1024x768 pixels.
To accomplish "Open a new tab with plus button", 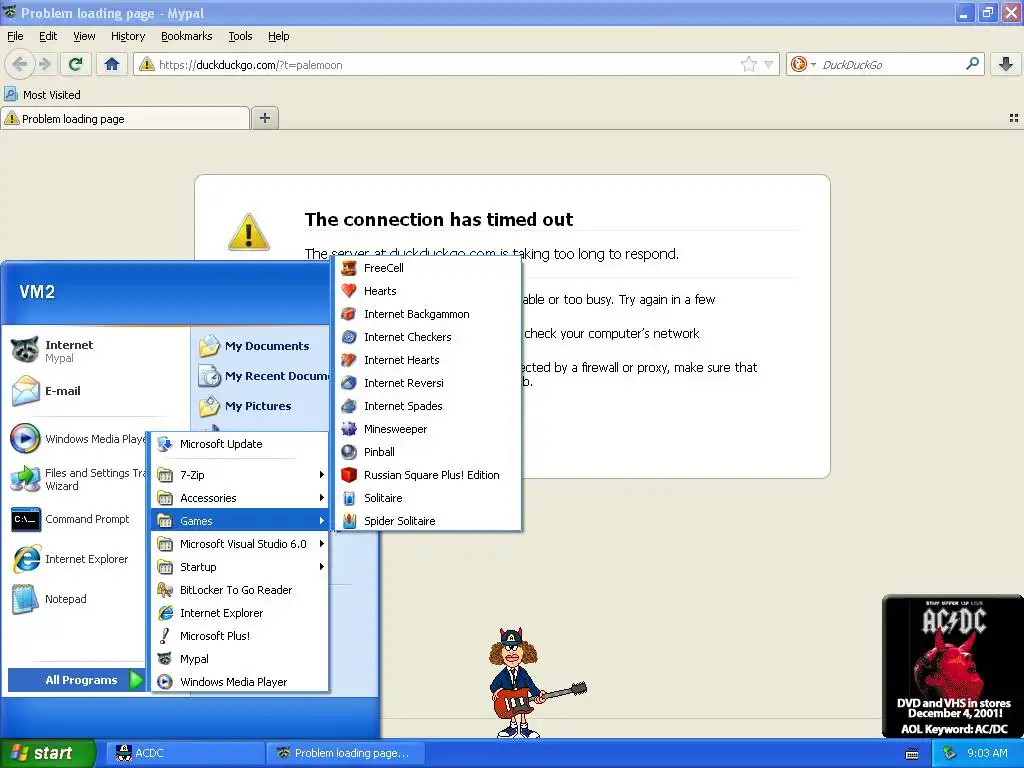I will pyautogui.click(x=264, y=118).
